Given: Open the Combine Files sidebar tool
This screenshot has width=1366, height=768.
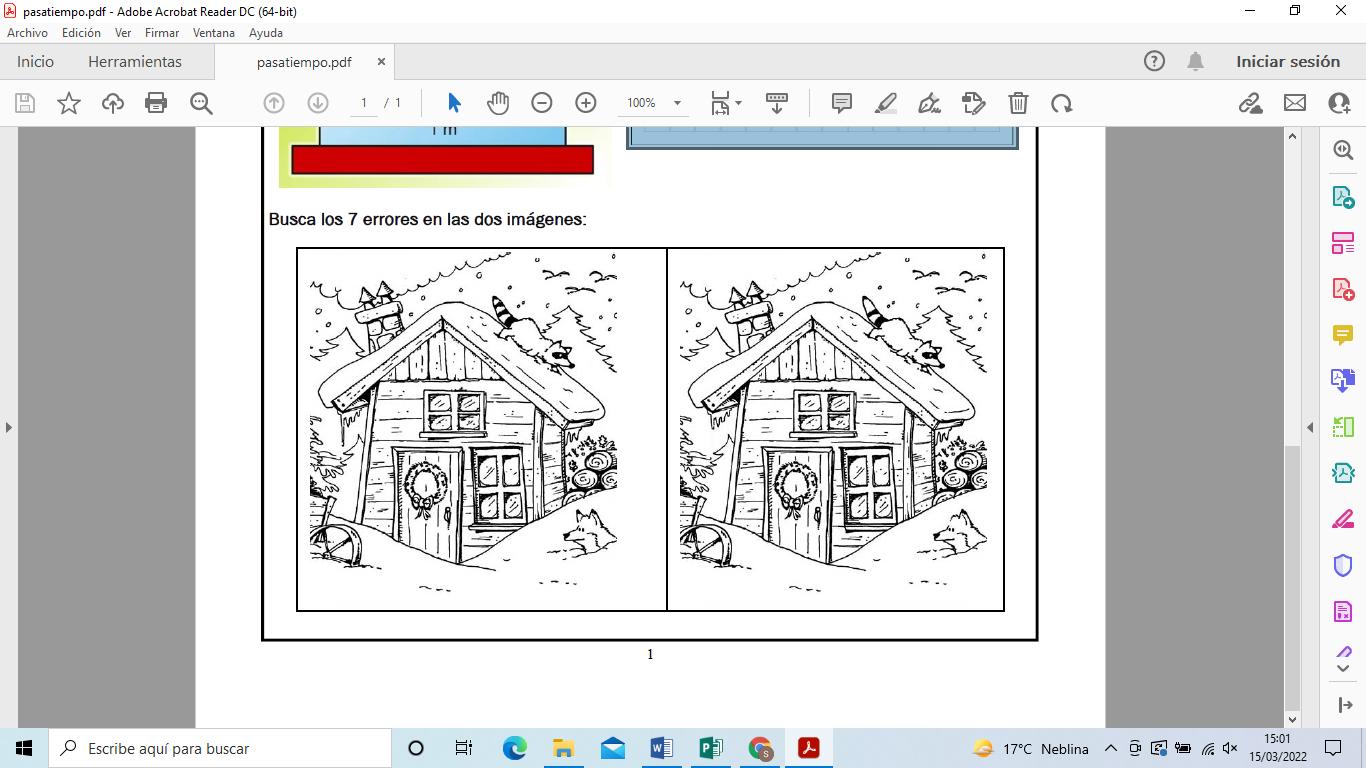Looking at the screenshot, I should [1343, 381].
